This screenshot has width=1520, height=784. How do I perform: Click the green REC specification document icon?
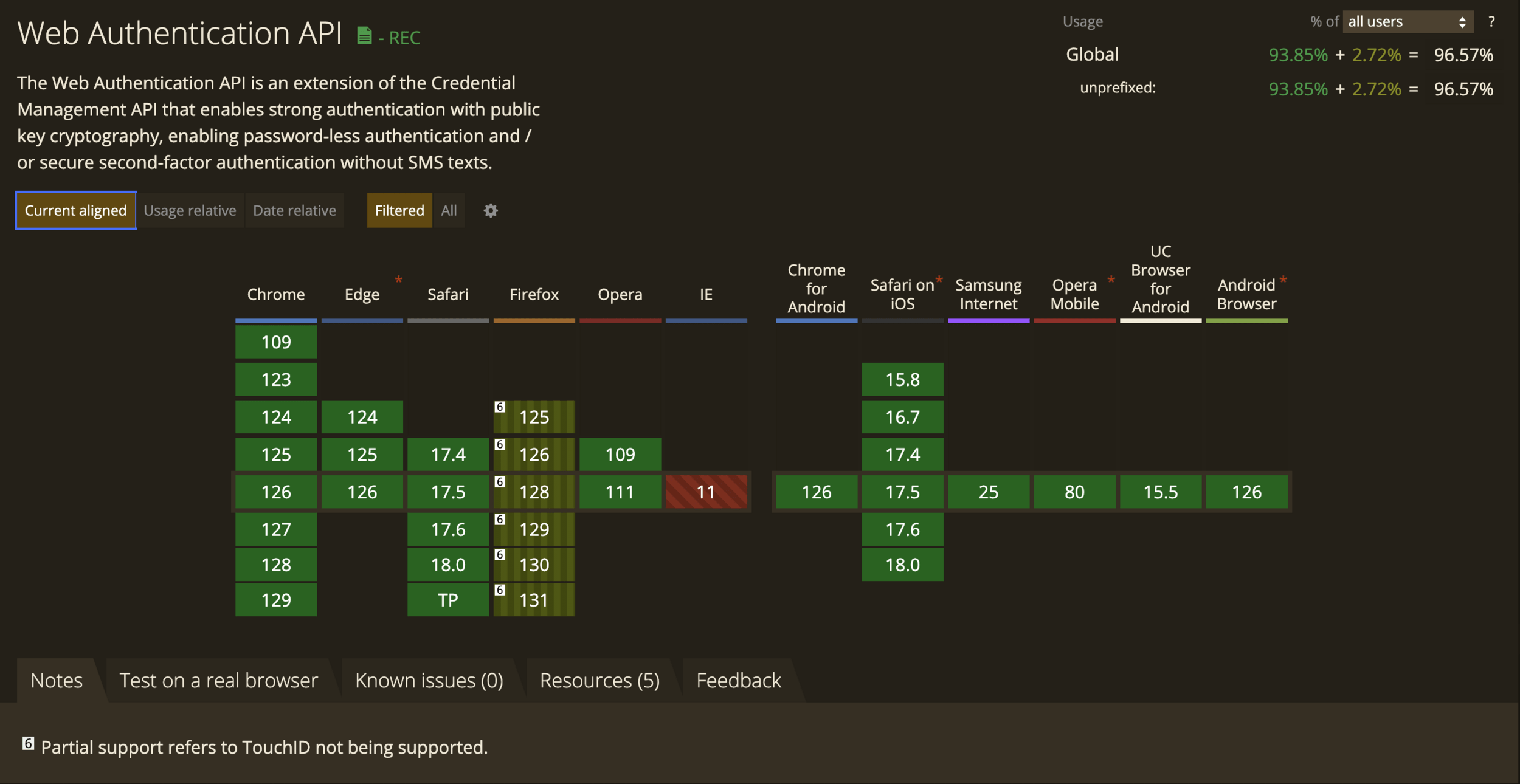tap(364, 36)
